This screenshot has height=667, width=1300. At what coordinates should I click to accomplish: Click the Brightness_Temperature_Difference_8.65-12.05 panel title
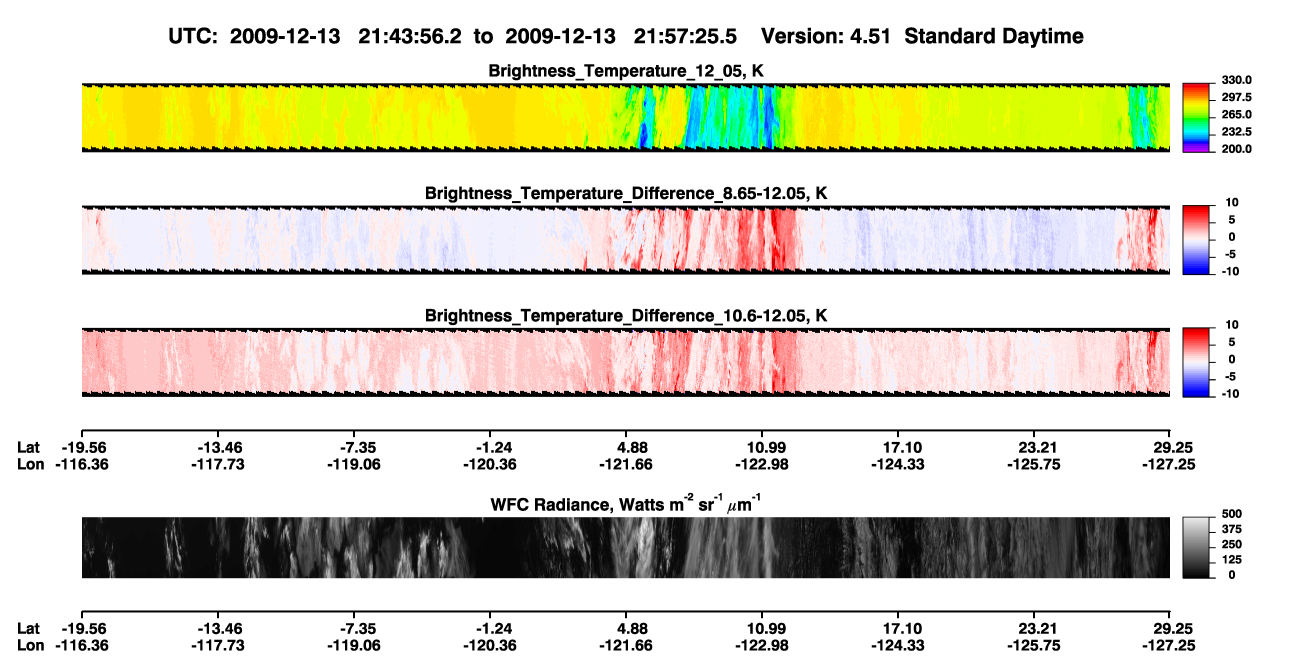tap(626, 192)
